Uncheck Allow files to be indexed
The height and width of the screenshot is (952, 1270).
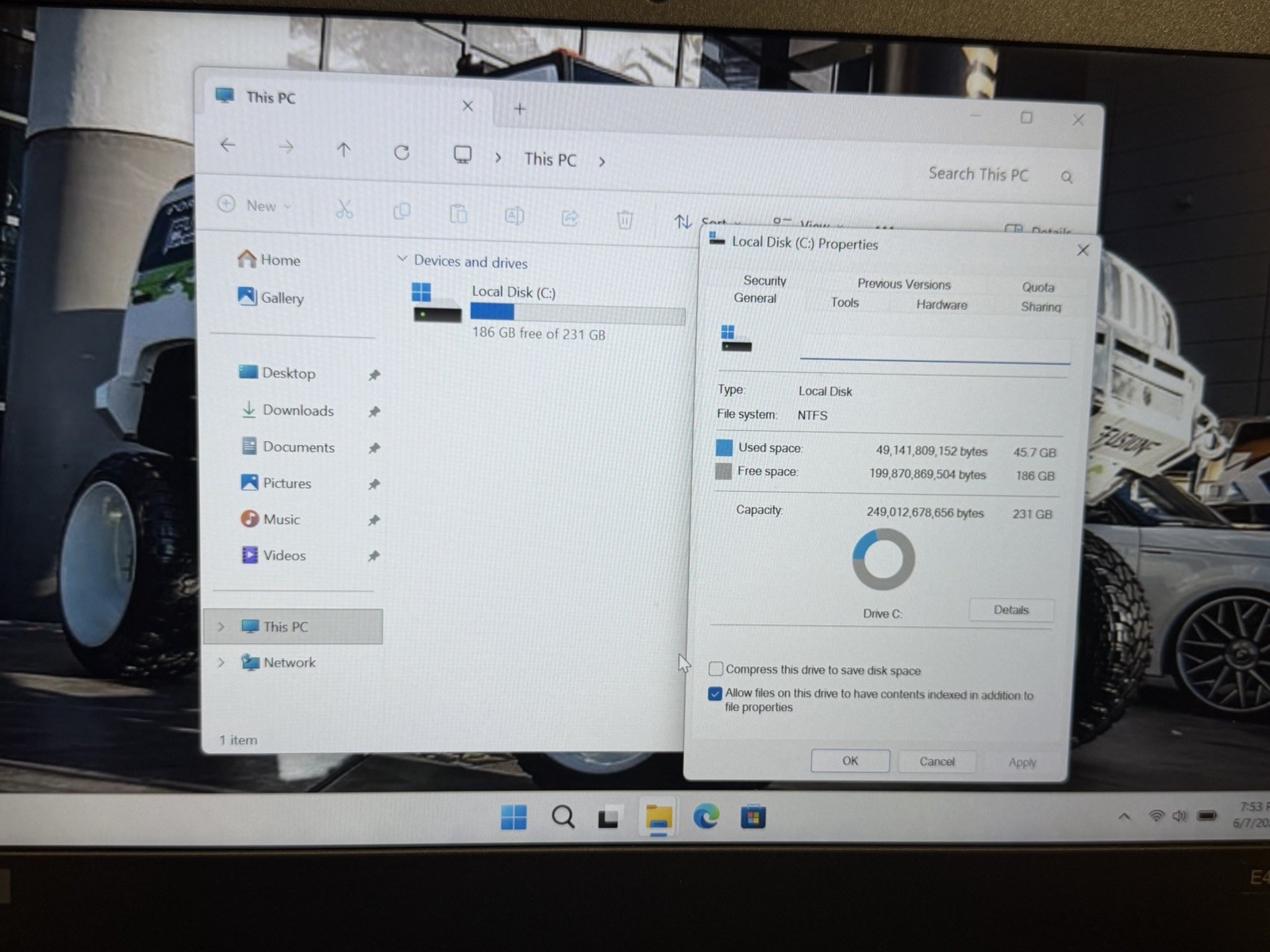tap(714, 693)
